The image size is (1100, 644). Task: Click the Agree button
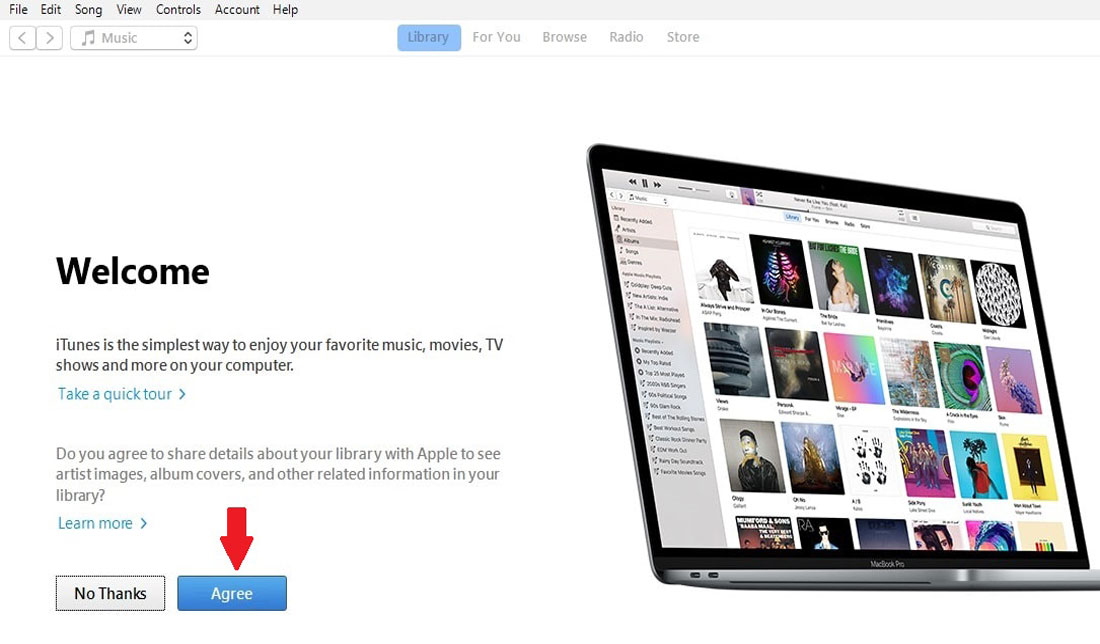click(232, 593)
